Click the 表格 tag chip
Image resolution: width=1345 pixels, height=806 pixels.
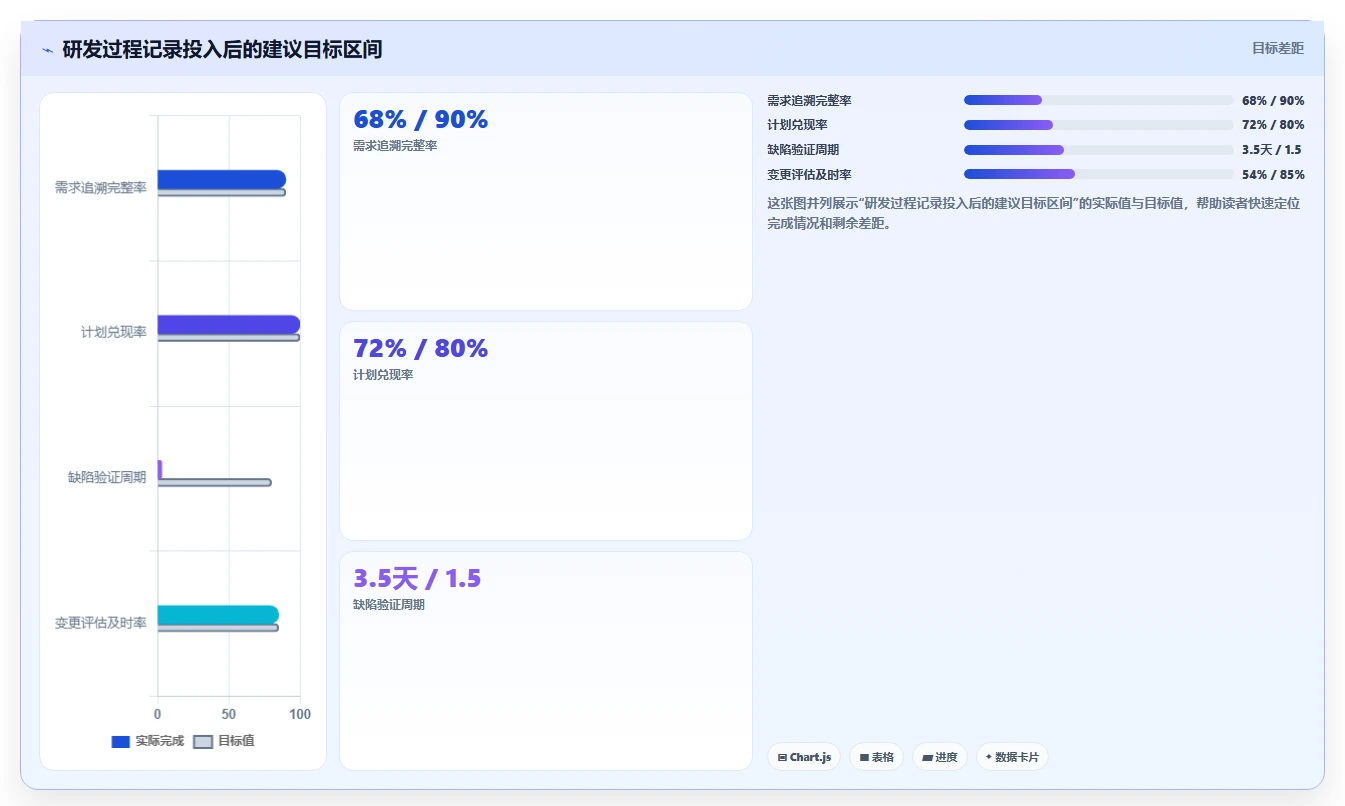click(876, 757)
